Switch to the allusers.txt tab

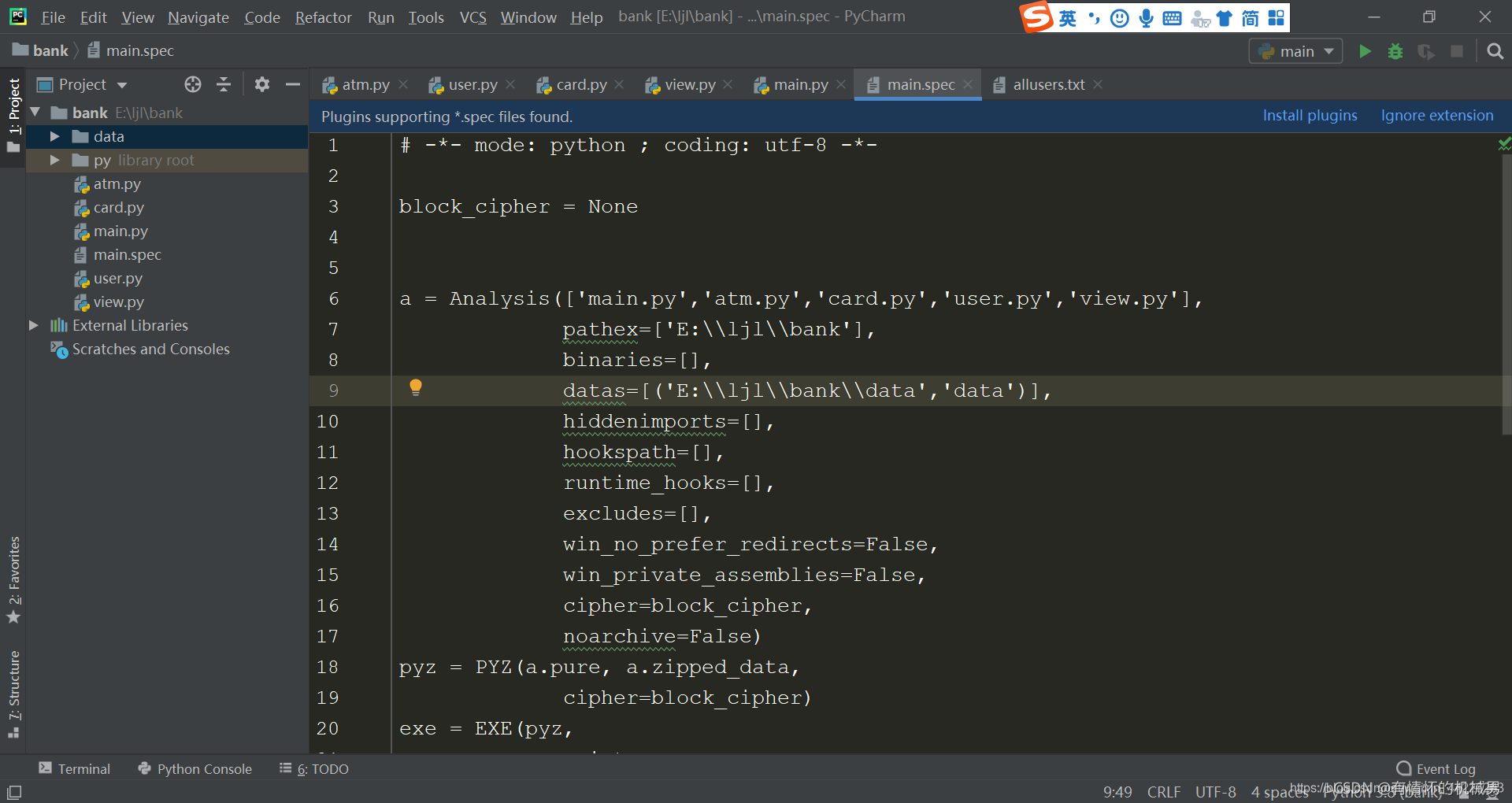click(1047, 84)
